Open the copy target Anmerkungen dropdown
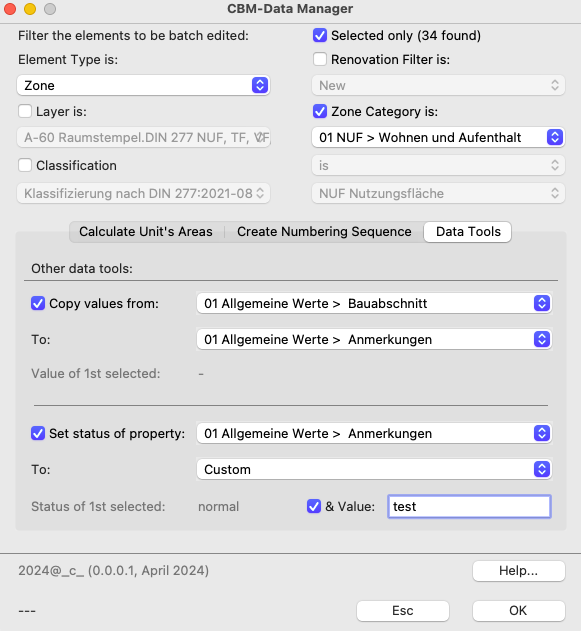581x631 pixels. pos(374,340)
